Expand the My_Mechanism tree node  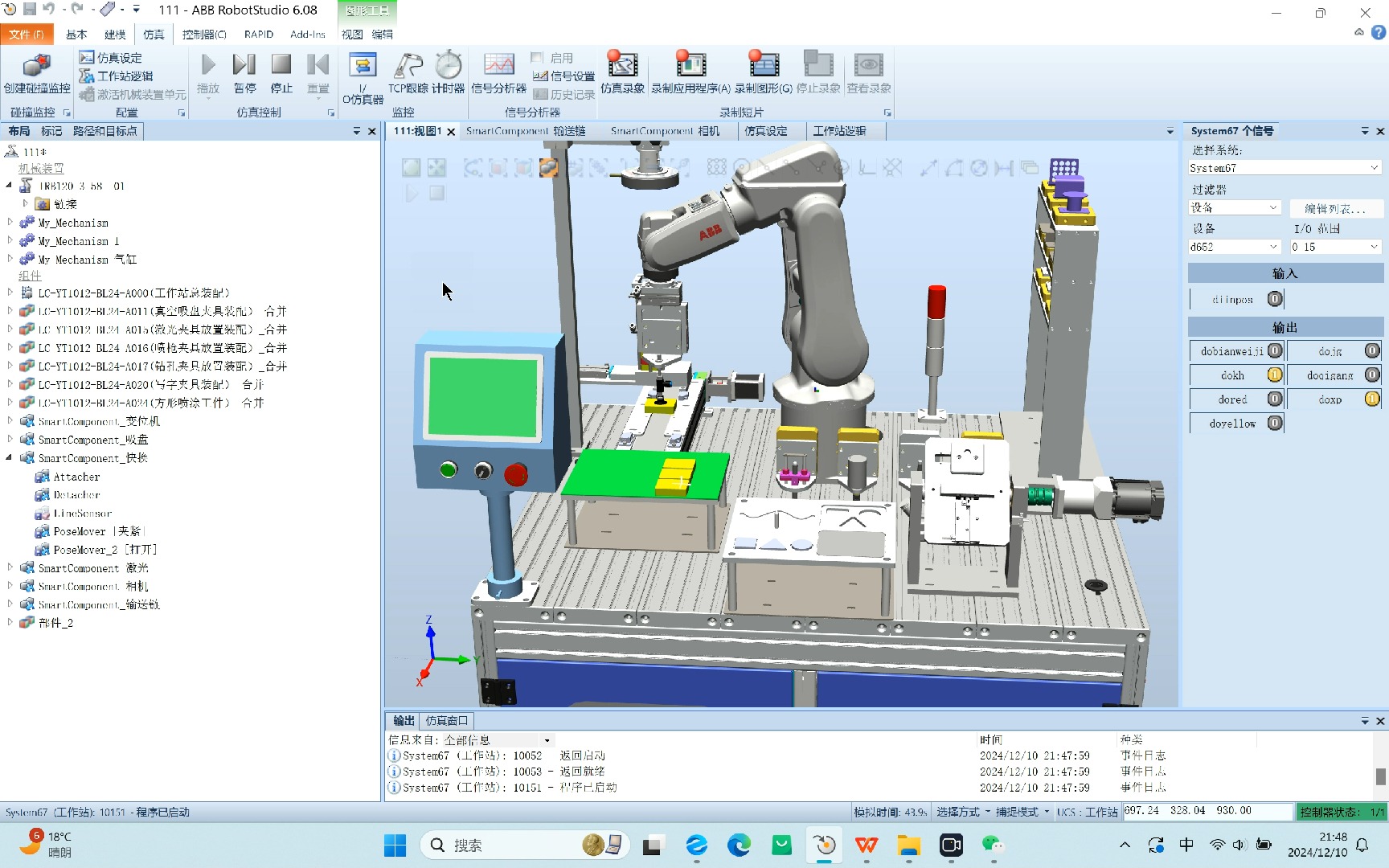[10, 222]
